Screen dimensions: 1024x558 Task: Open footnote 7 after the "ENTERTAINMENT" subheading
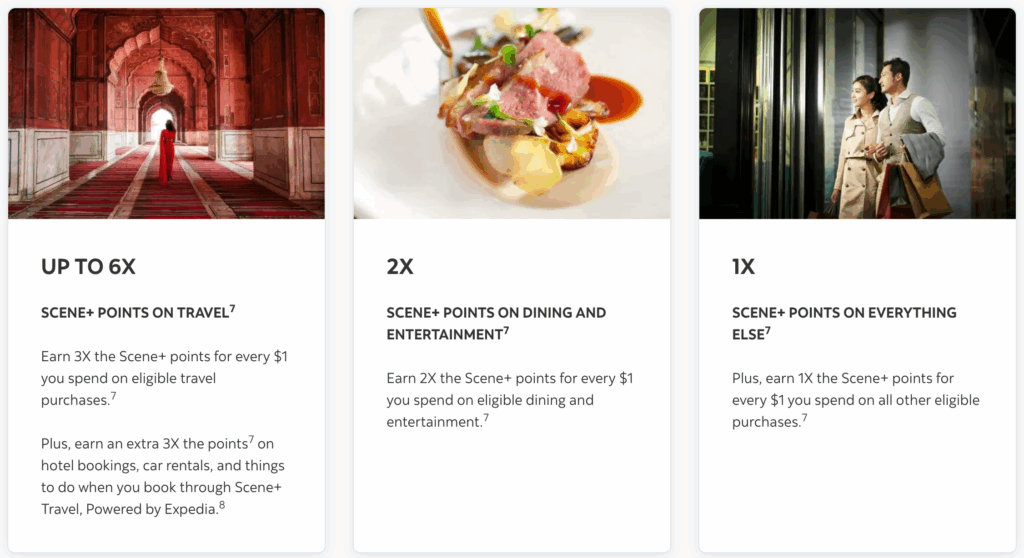coord(506,330)
